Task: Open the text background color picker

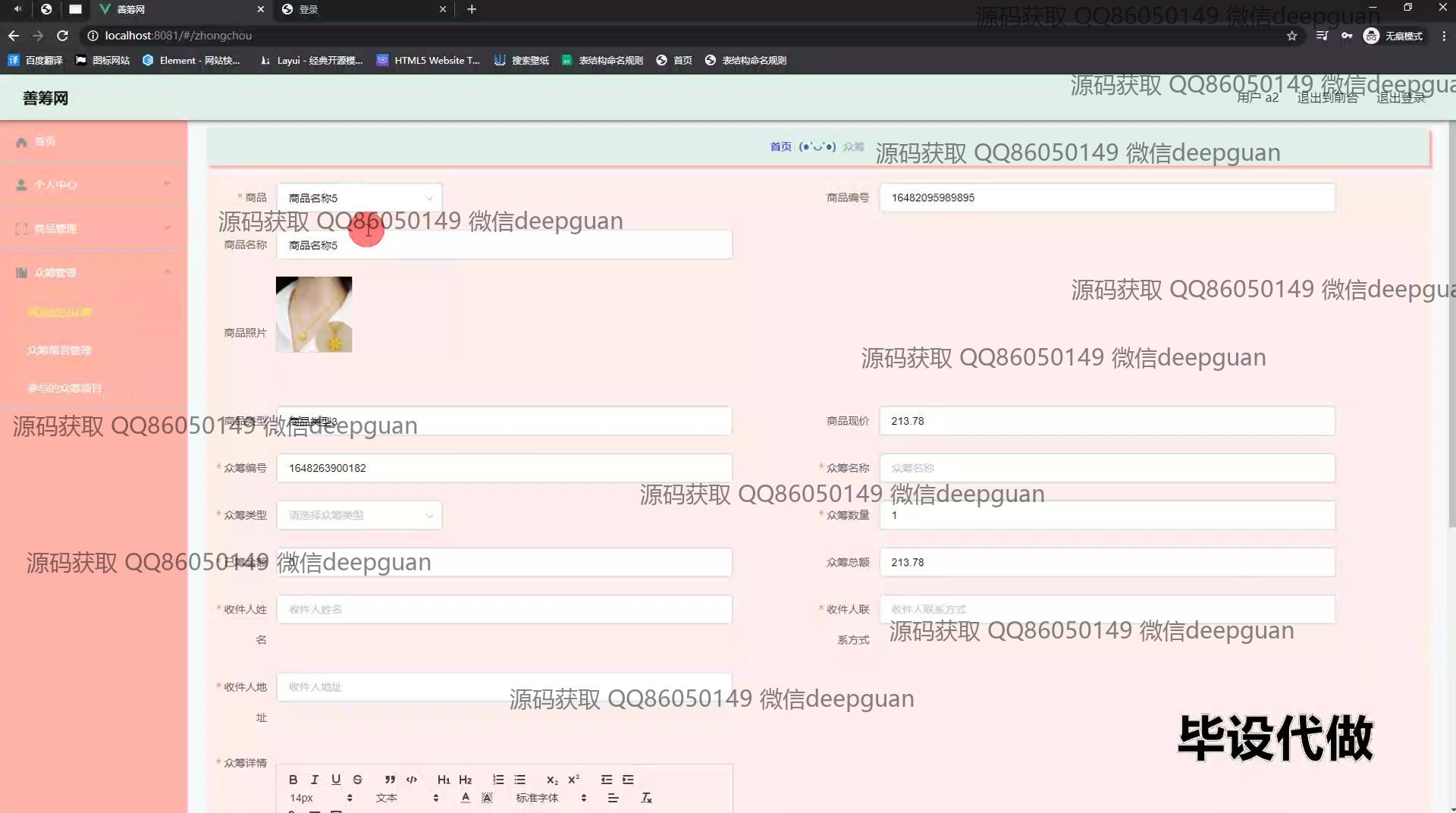Action: tap(487, 798)
